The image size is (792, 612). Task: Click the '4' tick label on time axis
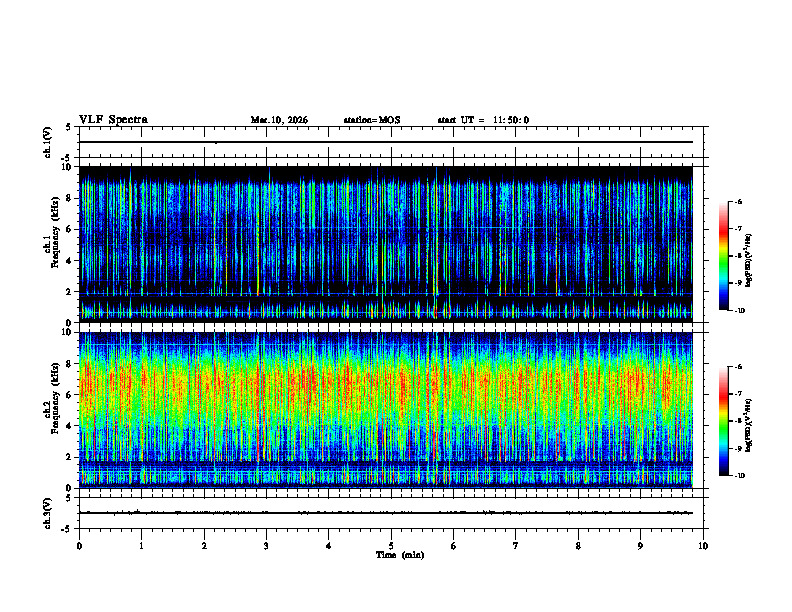(x=329, y=546)
